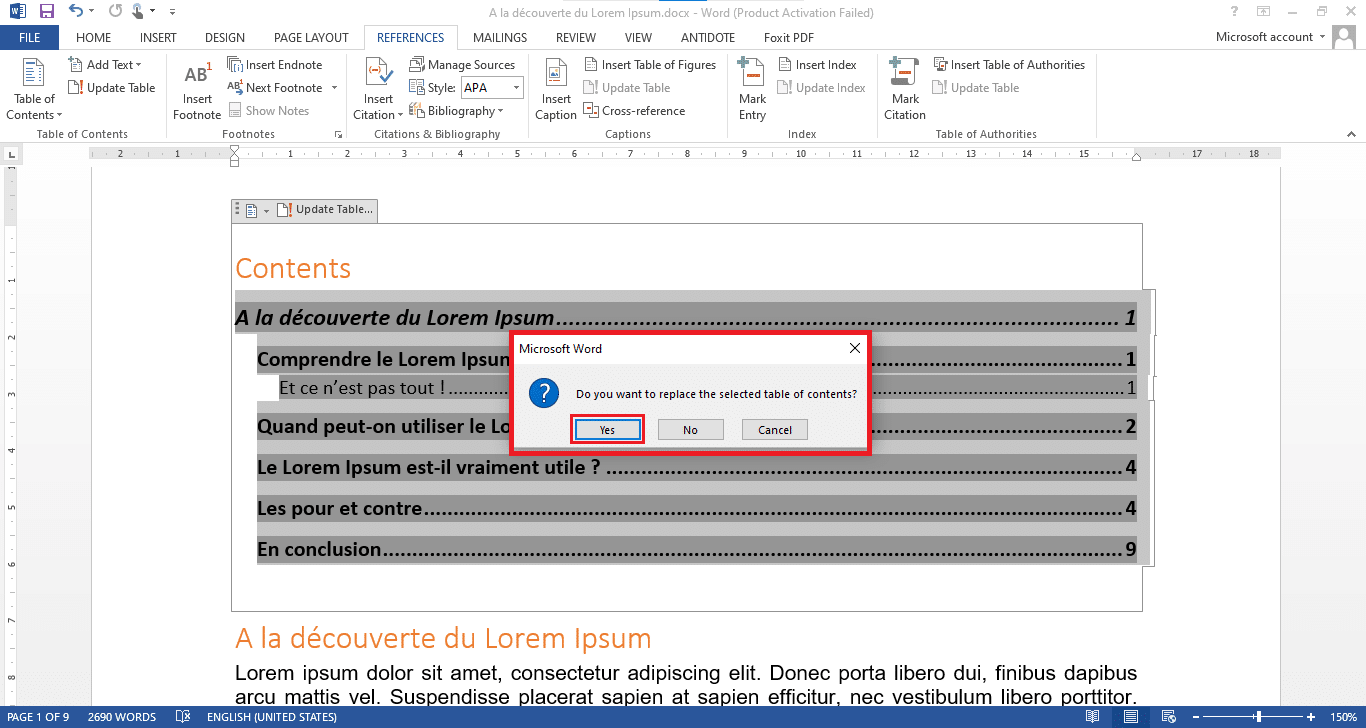Image resolution: width=1366 pixels, height=728 pixels.
Task: Open Customize Quick Access Toolbar dropdown
Action: [x=172, y=13]
